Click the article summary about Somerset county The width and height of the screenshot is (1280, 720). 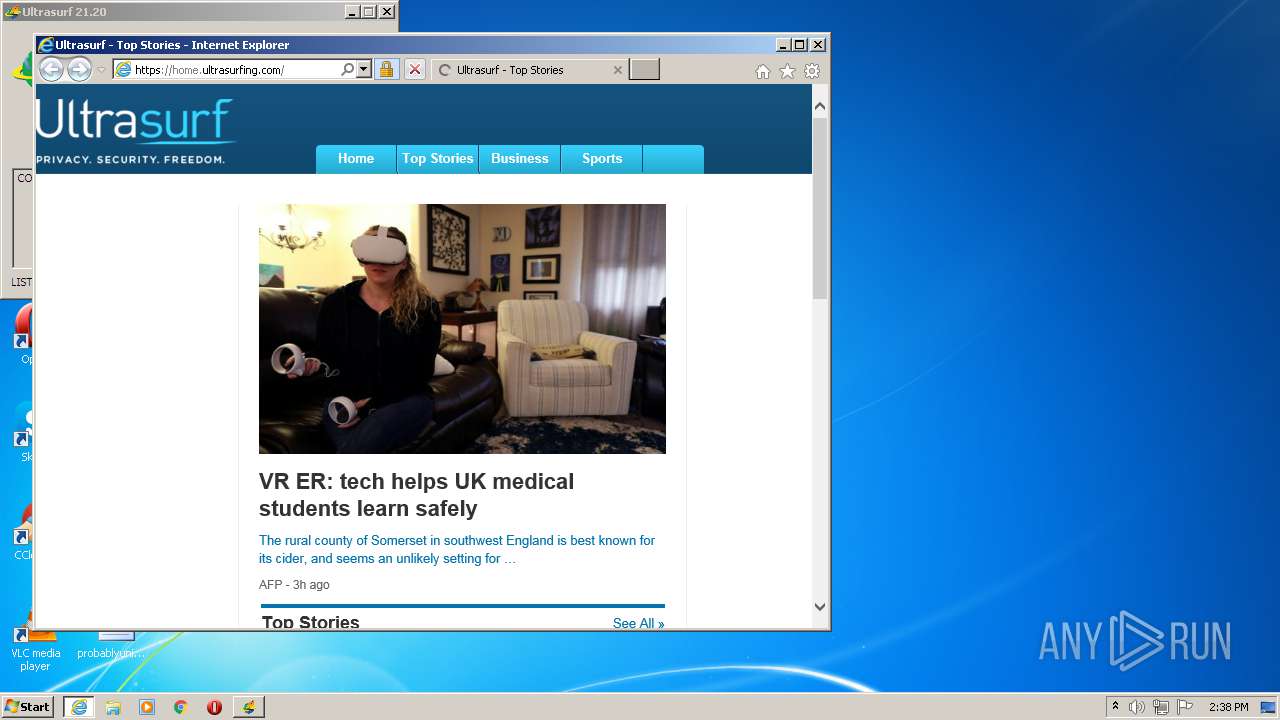point(457,549)
